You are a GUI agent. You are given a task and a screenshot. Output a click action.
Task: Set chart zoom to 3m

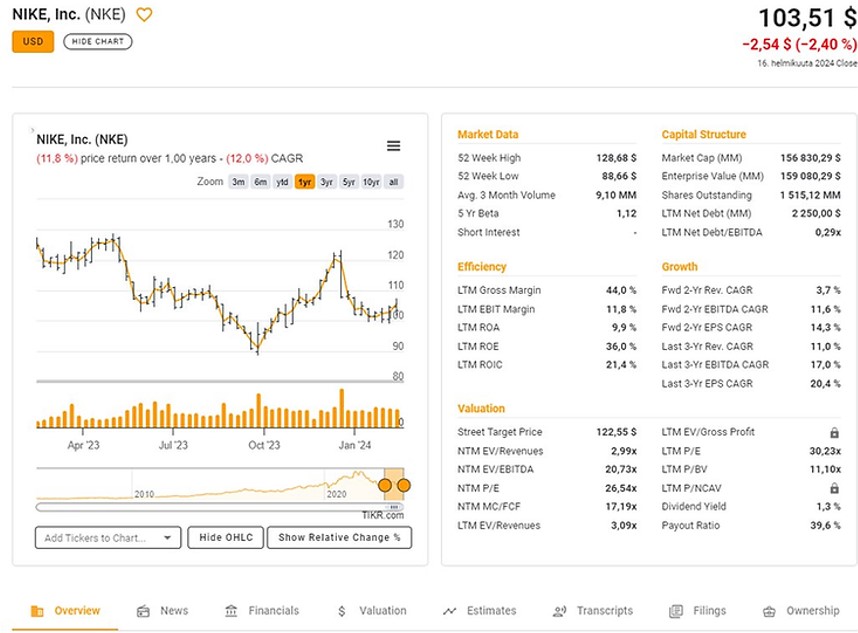click(x=238, y=182)
